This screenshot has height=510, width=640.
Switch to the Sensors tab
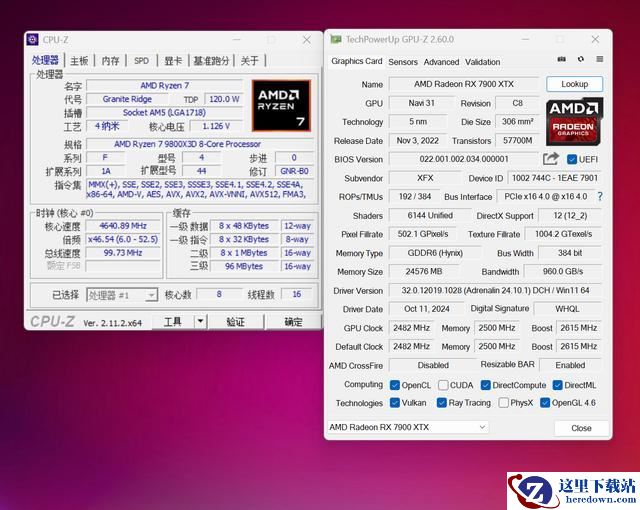coord(403,62)
